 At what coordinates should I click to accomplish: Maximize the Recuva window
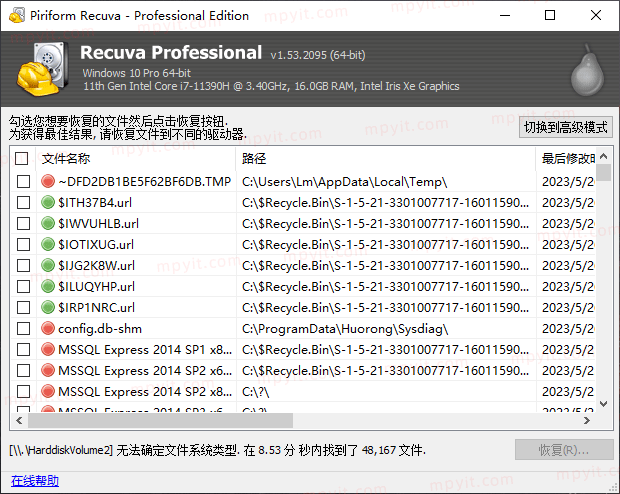click(550, 15)
